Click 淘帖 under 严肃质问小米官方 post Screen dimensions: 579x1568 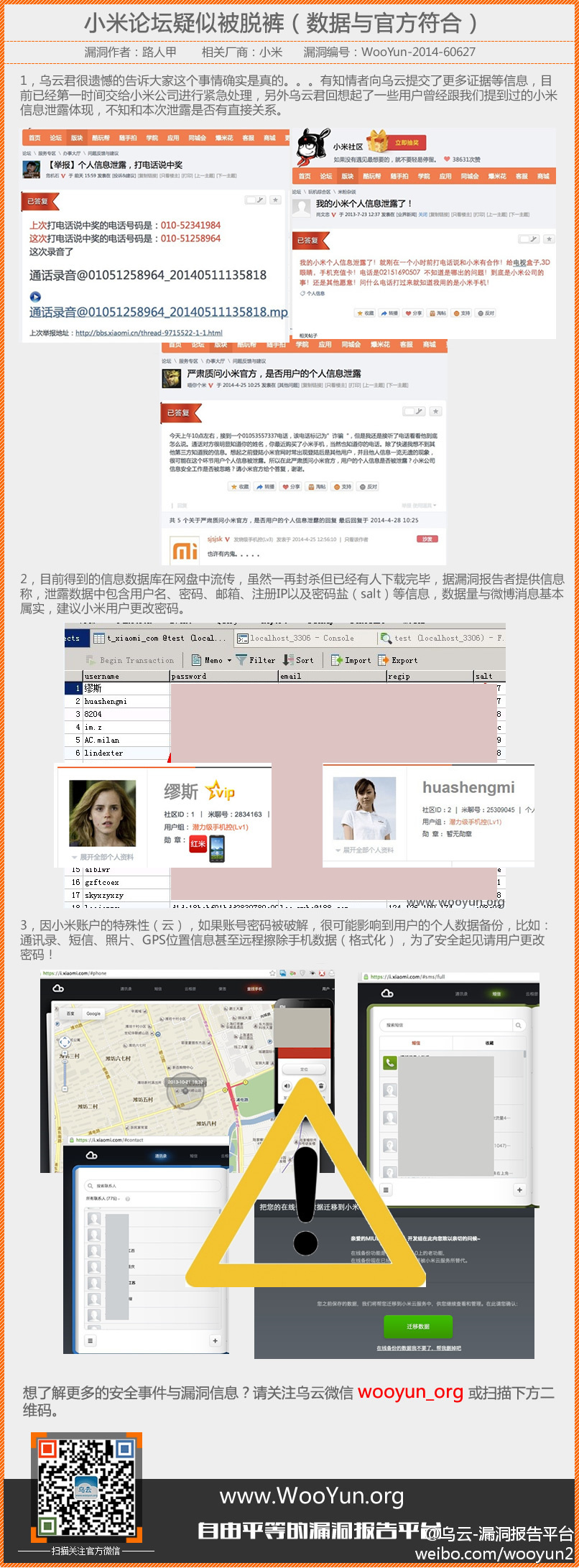pyautogui.click(x=317, y=486)
